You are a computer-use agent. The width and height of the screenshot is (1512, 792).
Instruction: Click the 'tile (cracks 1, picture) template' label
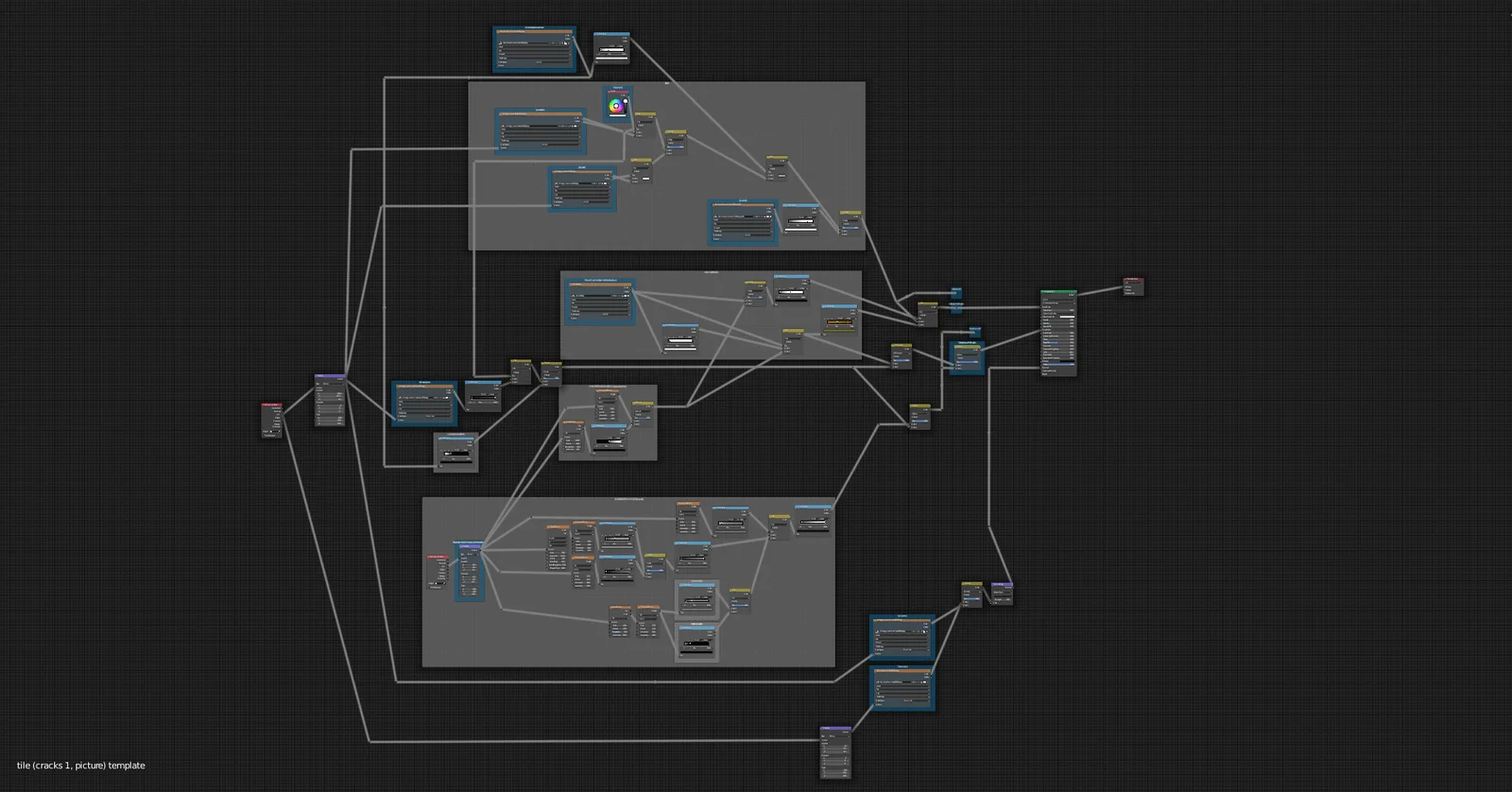pos(81,766)
